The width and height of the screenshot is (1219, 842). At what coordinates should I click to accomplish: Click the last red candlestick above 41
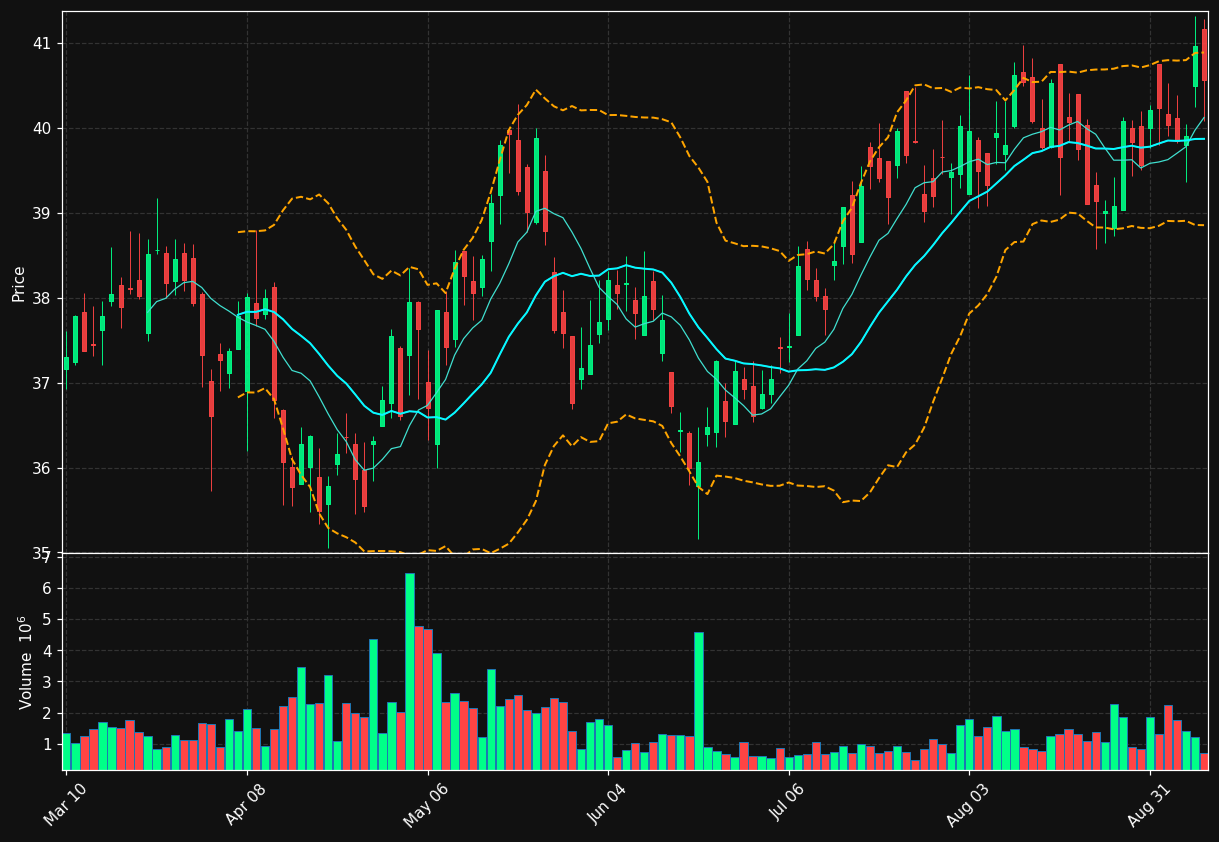pos(1204,55)
